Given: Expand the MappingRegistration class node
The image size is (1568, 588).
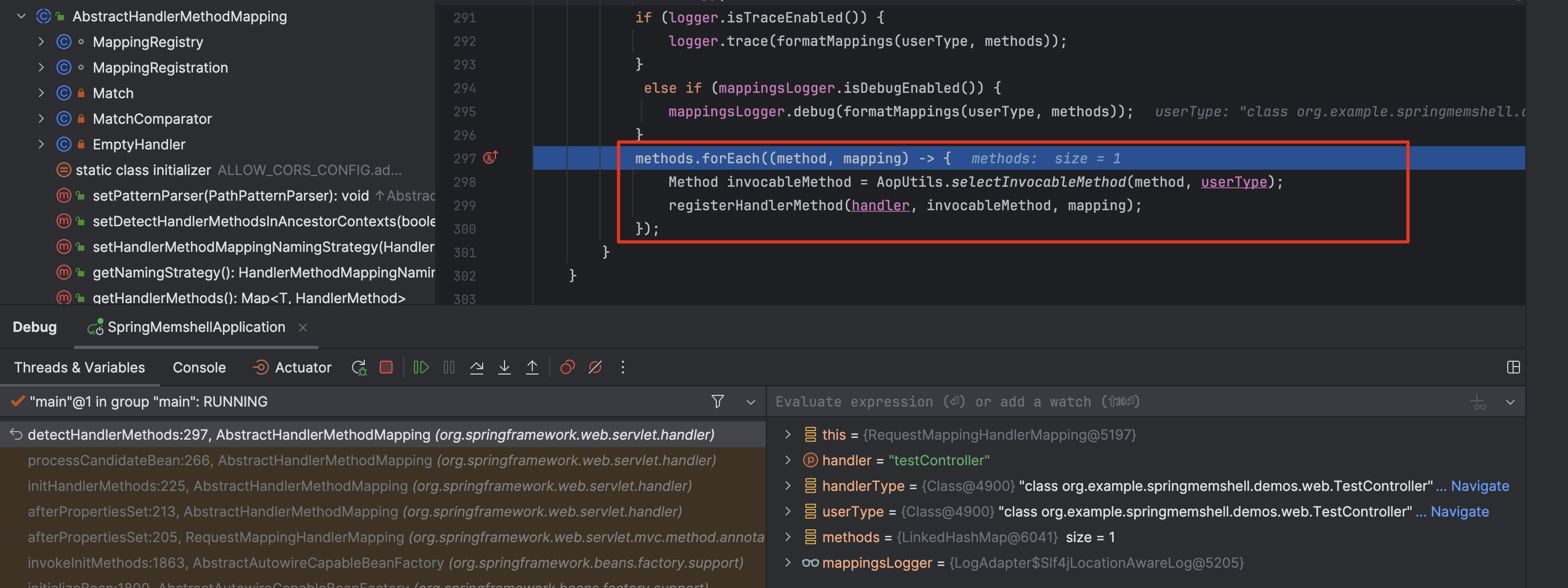Looking at the screenshot, I should click(x=41, y=68).
